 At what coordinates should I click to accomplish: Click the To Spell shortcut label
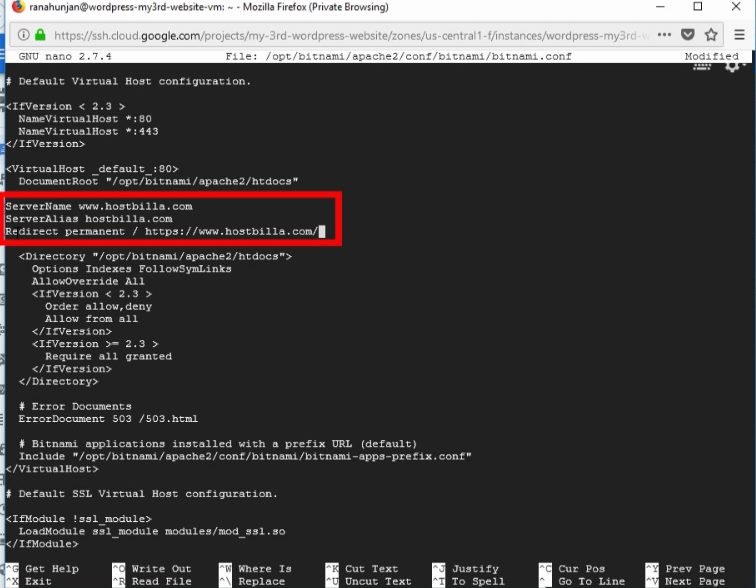pos(478,581)
